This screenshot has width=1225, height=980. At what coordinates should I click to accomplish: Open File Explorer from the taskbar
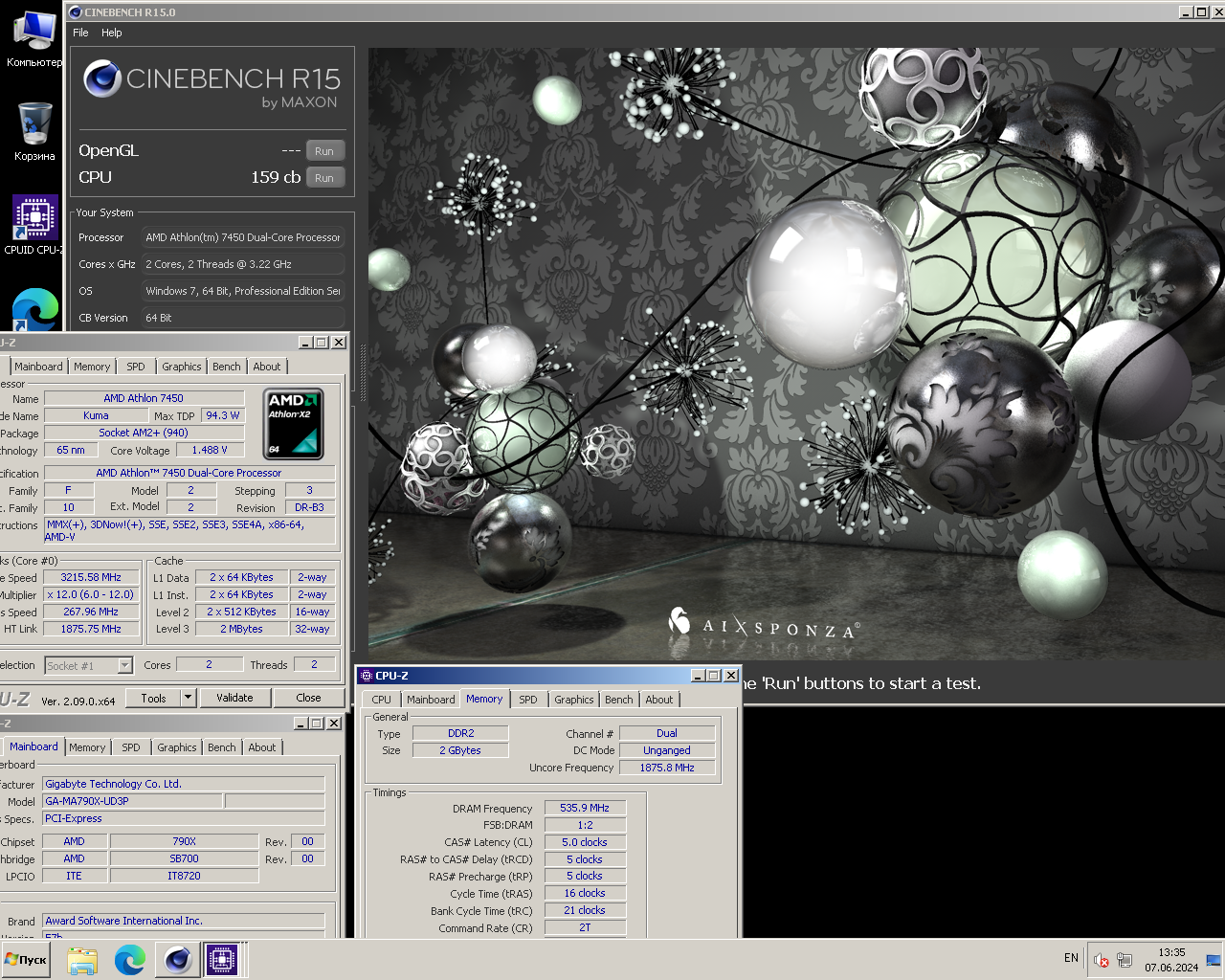click(x=82, y=960)
